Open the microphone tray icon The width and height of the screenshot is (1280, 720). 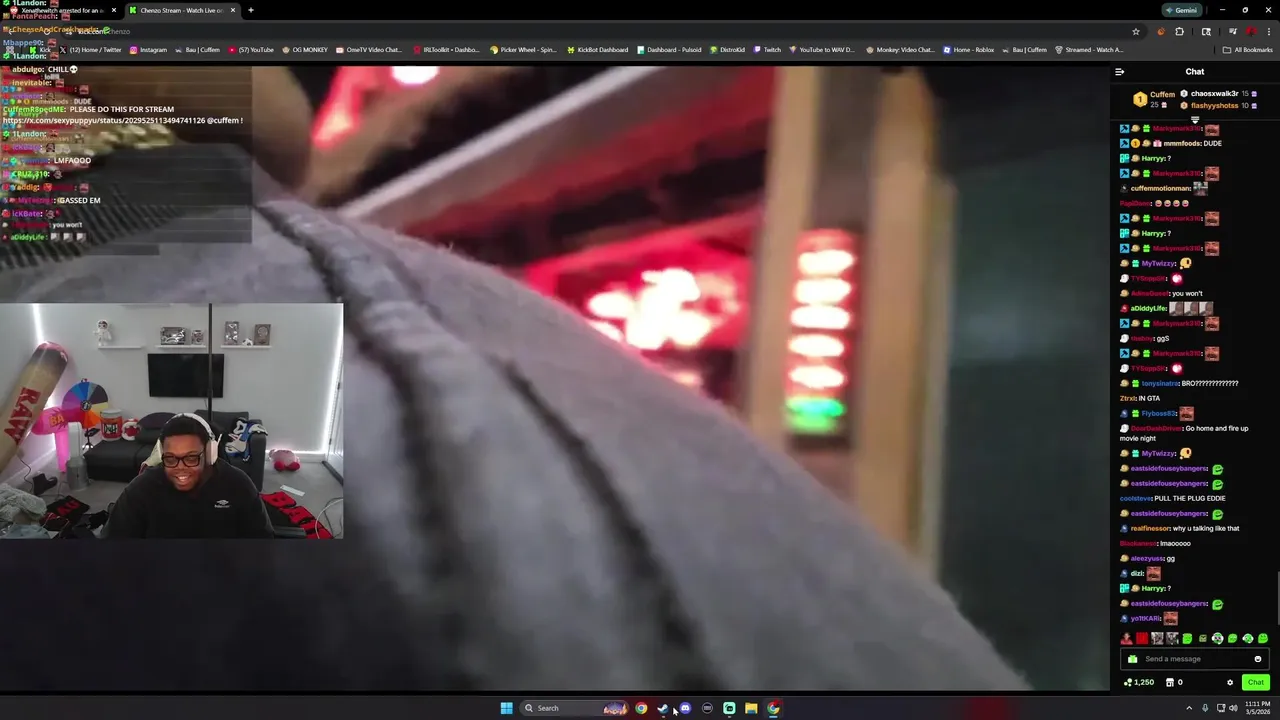tap(1205, 708)
